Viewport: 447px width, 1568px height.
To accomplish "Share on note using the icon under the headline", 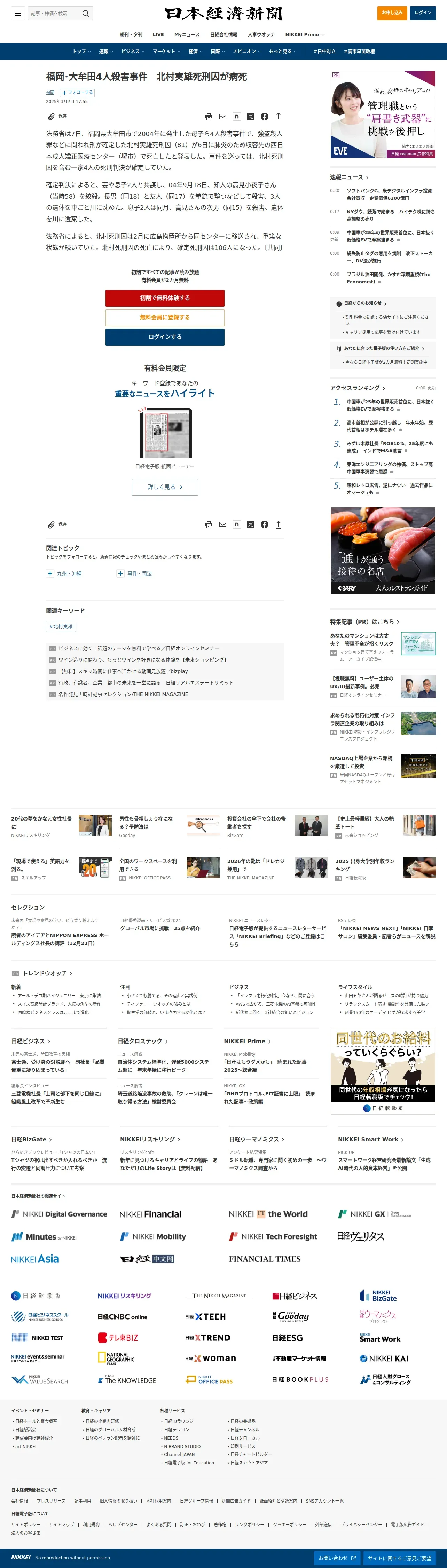I will pos(236,117).
